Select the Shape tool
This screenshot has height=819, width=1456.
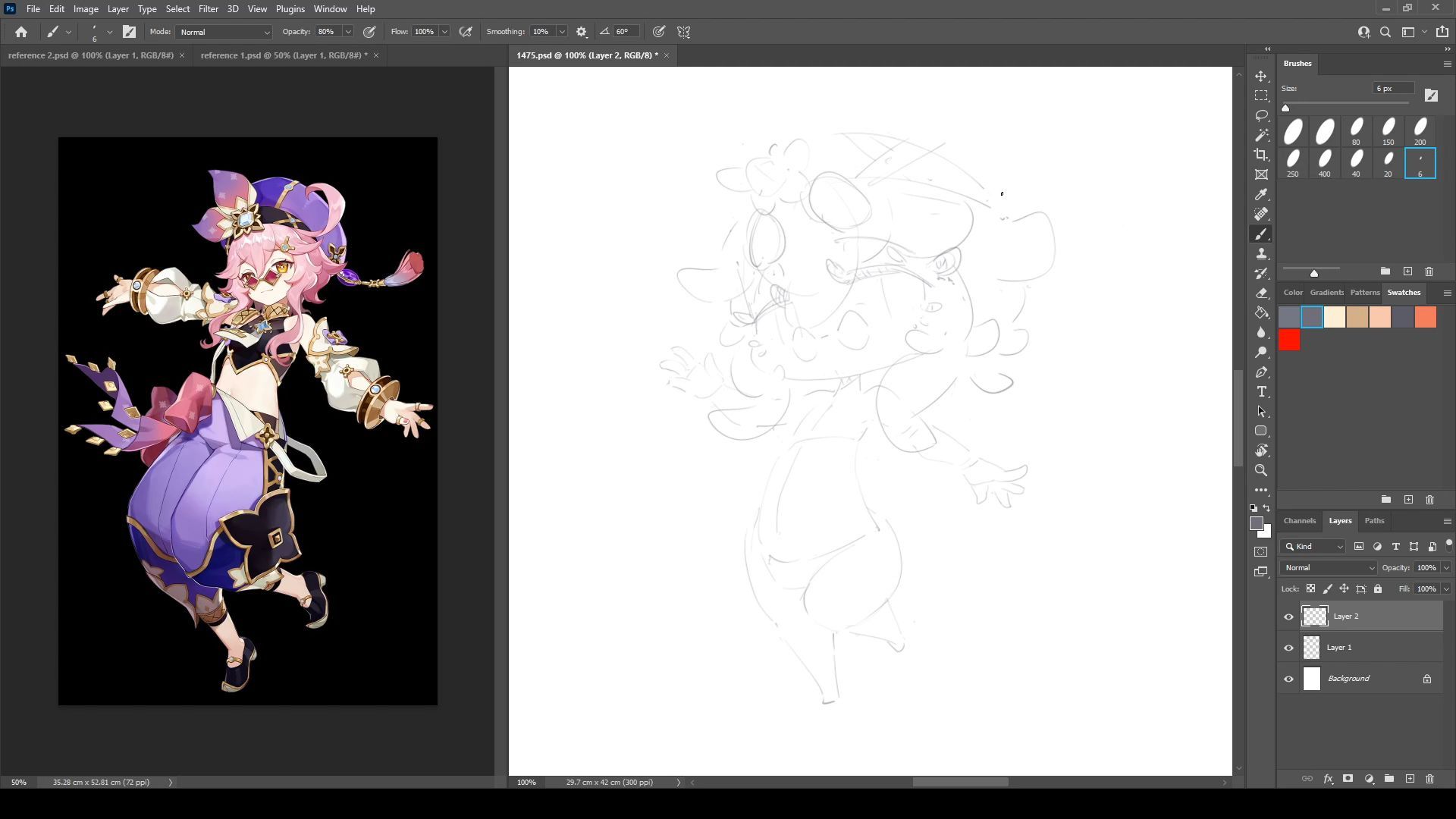coord(1261,431)
